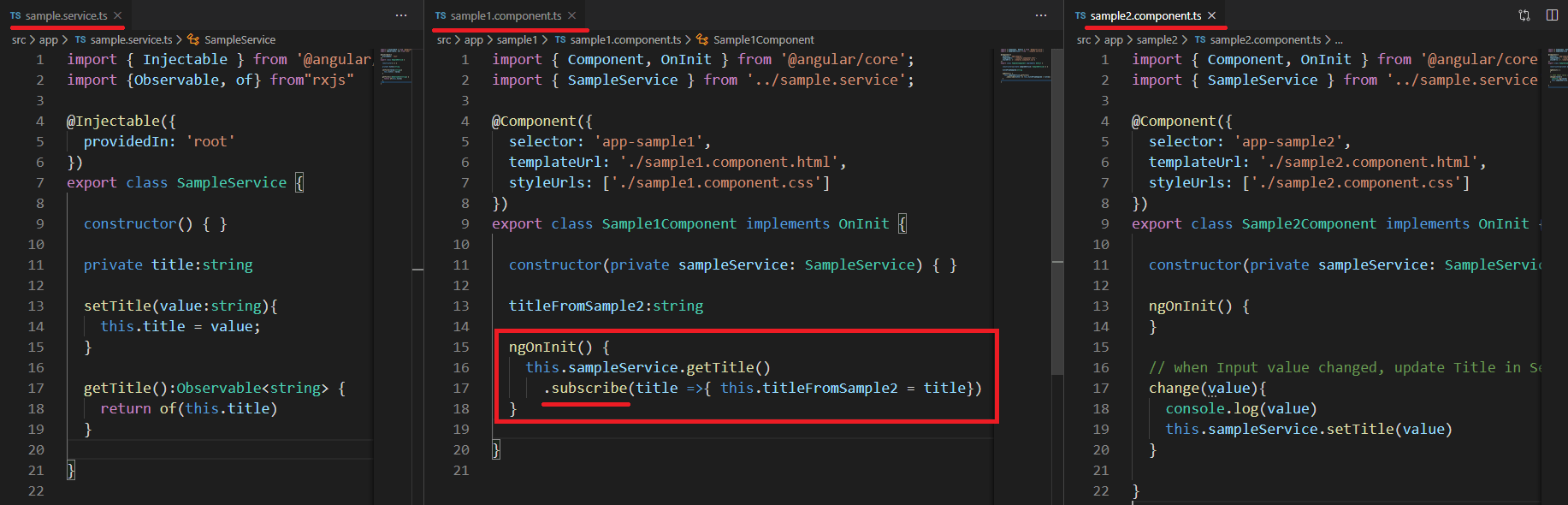Screen dimensions: 1568x505
Task: Close the sample.service.ts tab
Action: pyautogui.click(x=118, y=15)
